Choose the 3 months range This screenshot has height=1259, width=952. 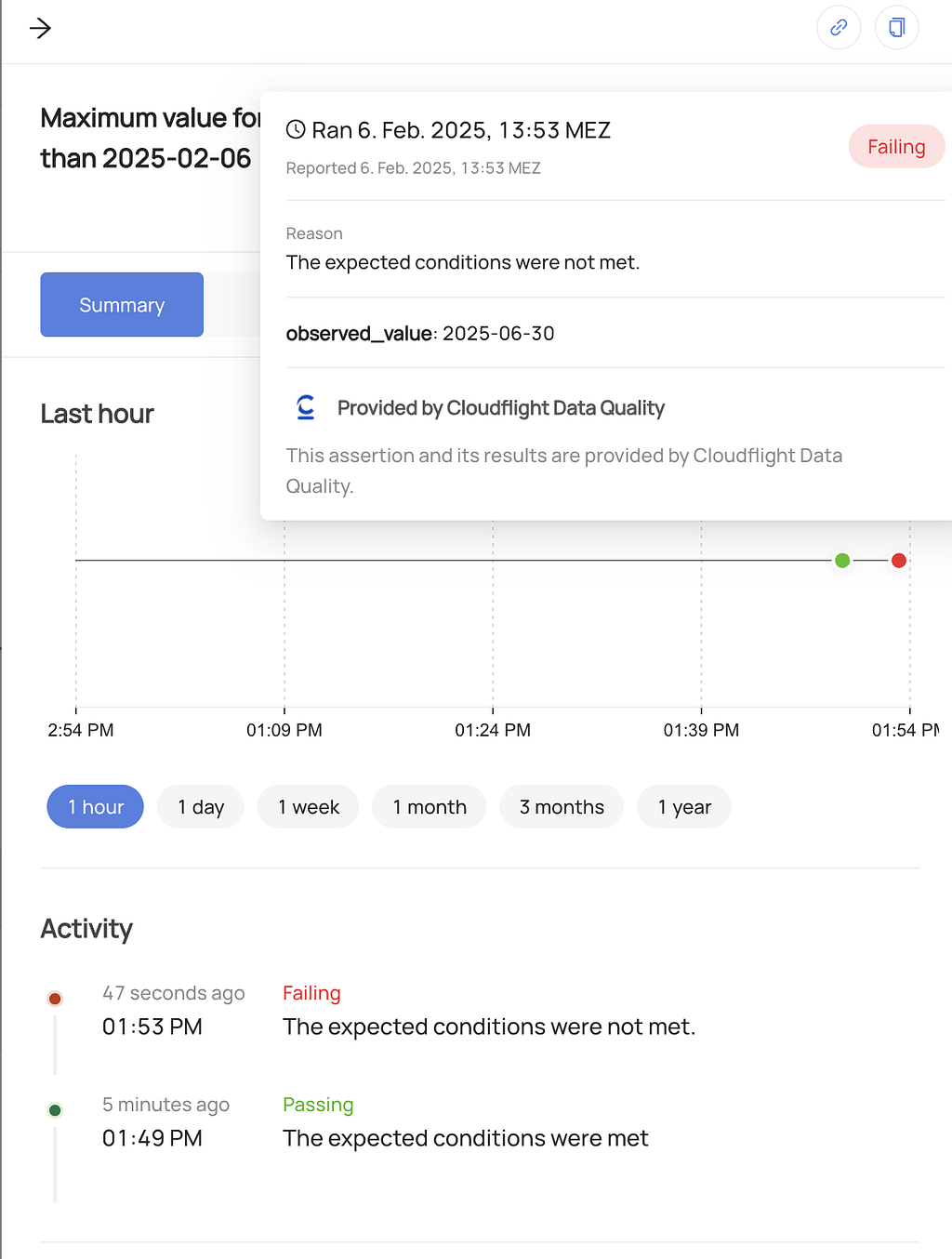(x=562, y=806)
